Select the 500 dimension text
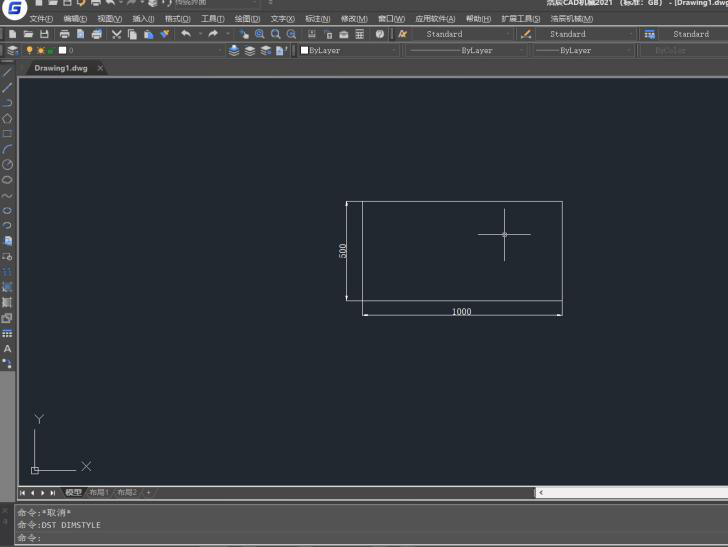This screenshot has height=547, width=728. (343, 251)
